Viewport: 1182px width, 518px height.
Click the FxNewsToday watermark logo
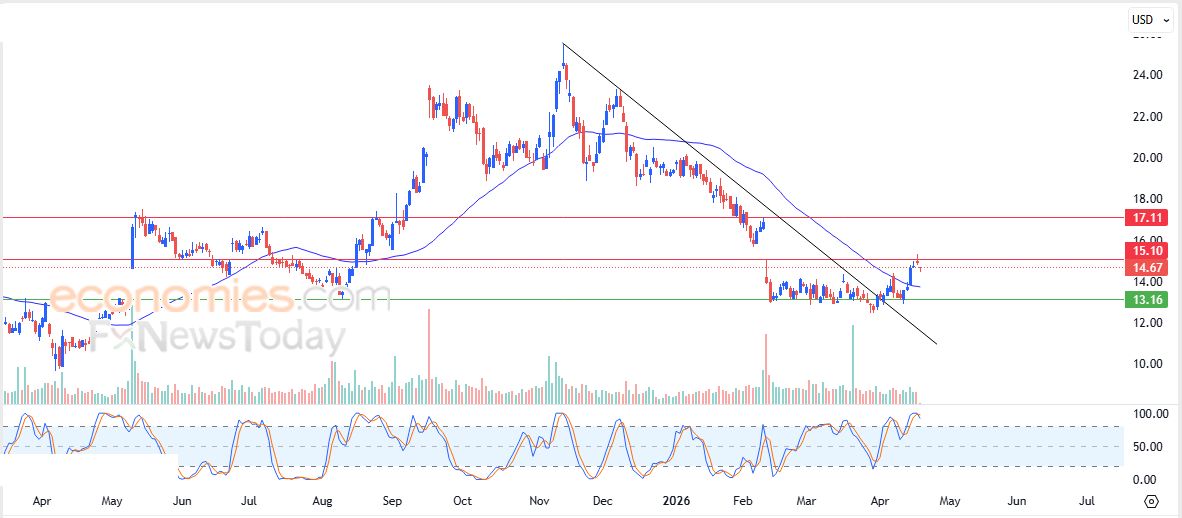point(218,337)
